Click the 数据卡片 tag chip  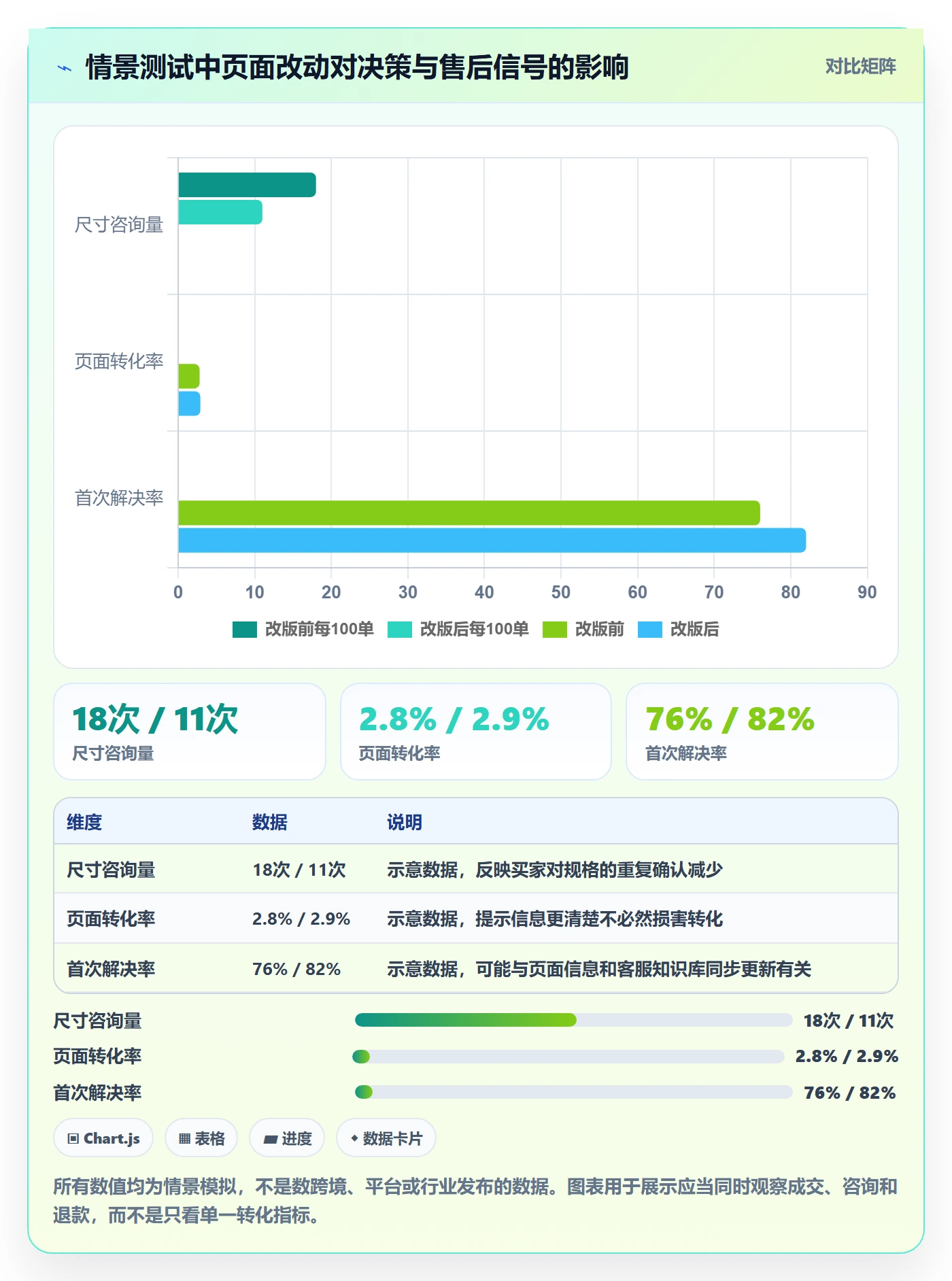point(386,1138)
